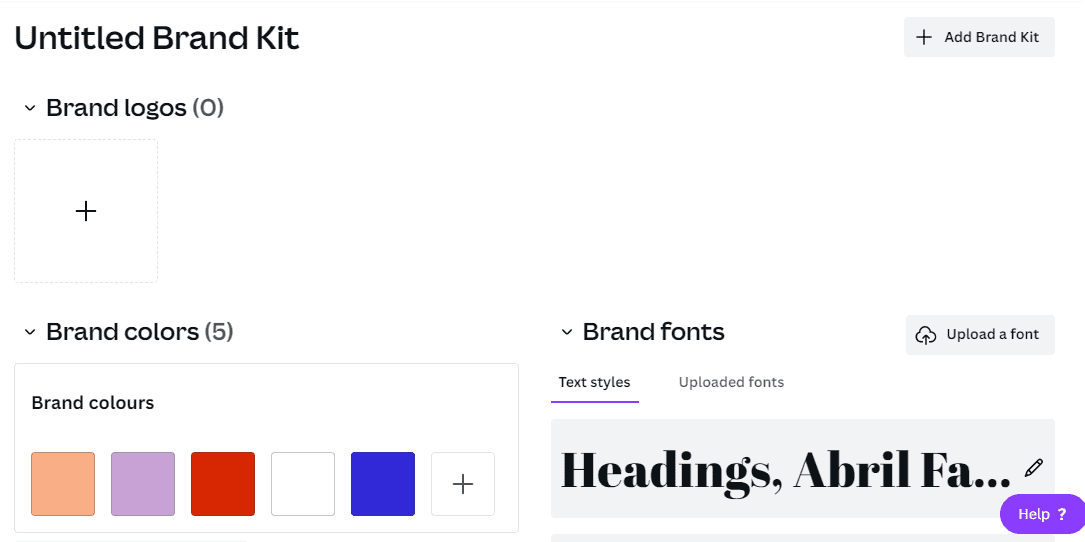Select the red colour swatch
Viewport: 1085px width, 542px height.
click(x=223, y=484)
